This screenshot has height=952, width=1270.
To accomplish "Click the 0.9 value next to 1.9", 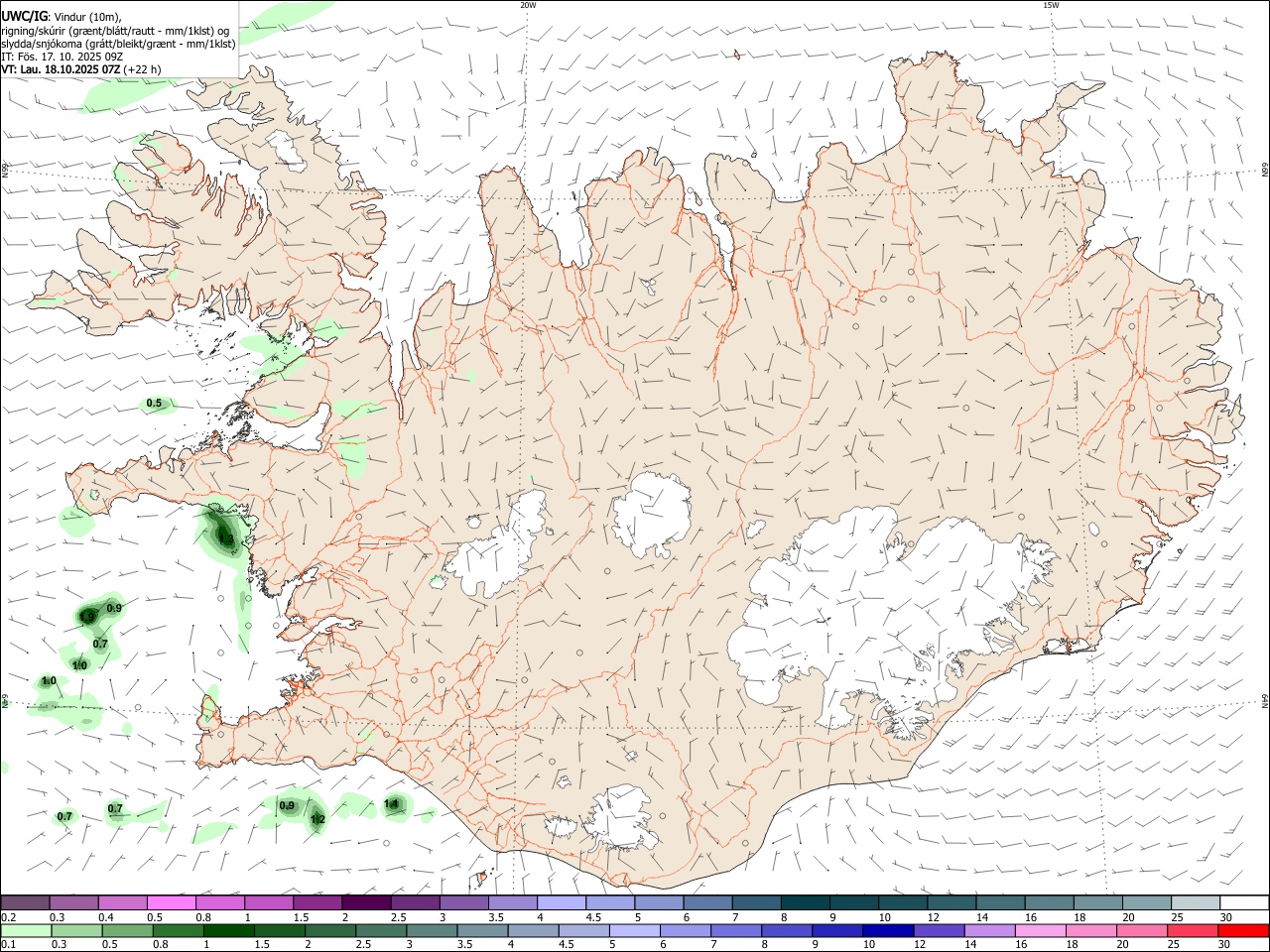I will 114,608.
